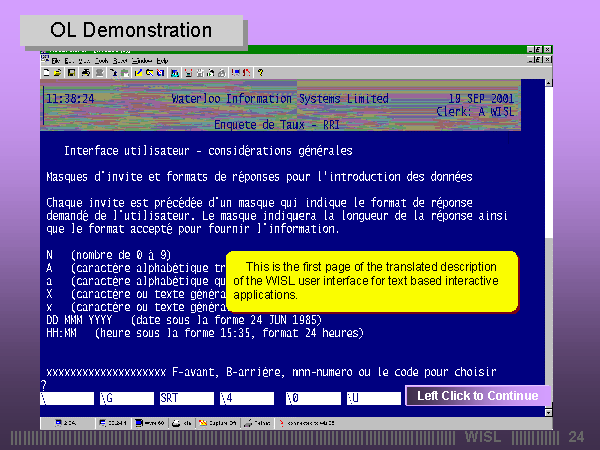Image resolution: width=600 pixels, height=450 pixels.
Task: Click the Open folder toolbar icon
Action: [58, 73]
